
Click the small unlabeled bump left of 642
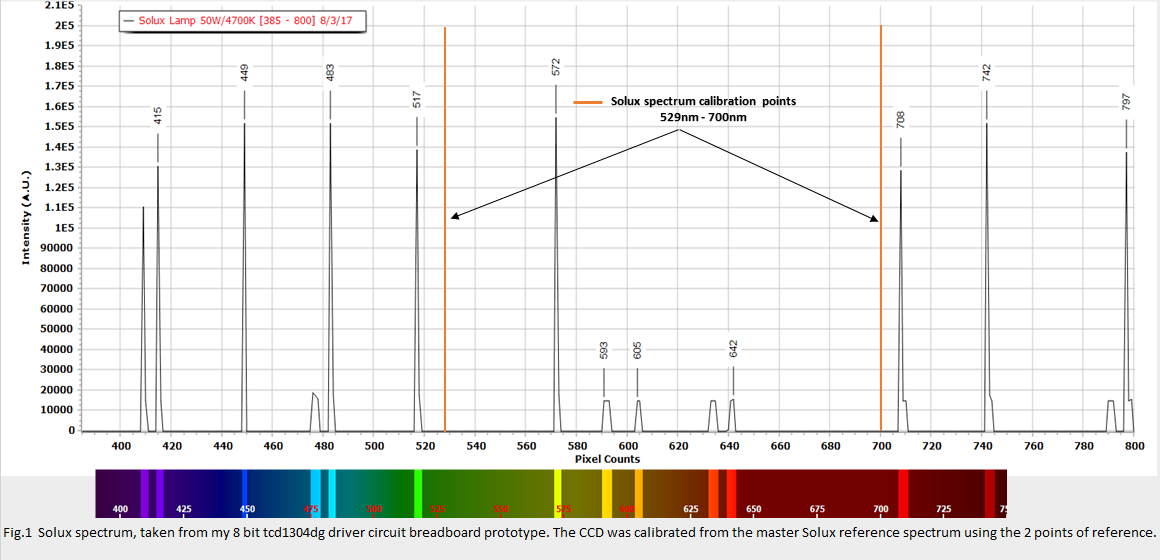713,416
